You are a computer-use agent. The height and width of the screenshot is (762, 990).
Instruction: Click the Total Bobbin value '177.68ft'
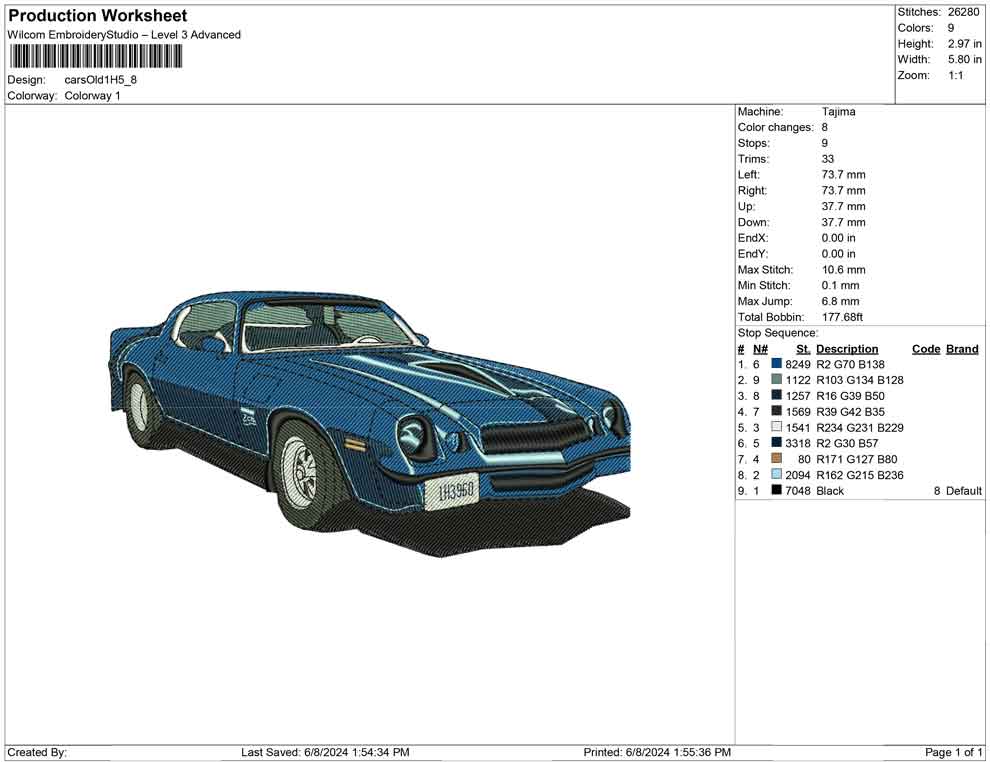pos(842,317)
